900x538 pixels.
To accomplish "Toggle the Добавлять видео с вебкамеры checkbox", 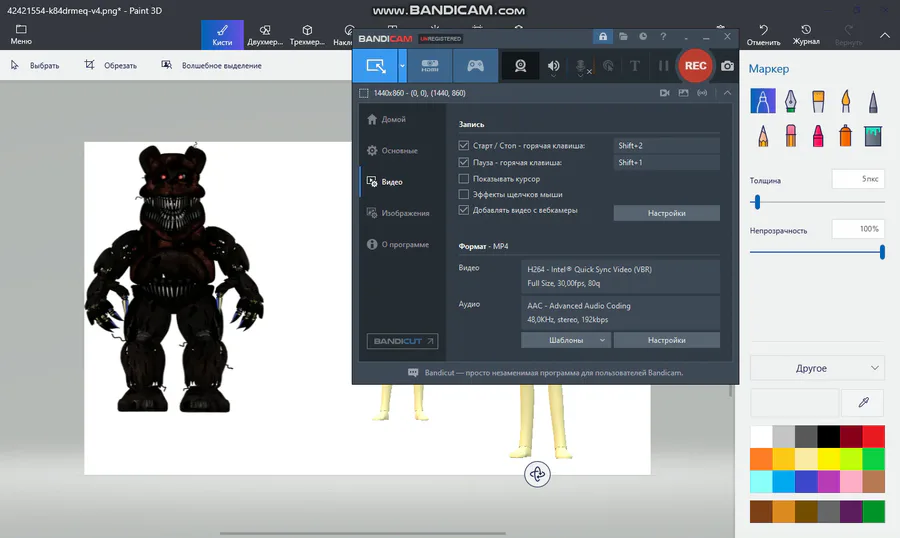I will tap(464, 210).
